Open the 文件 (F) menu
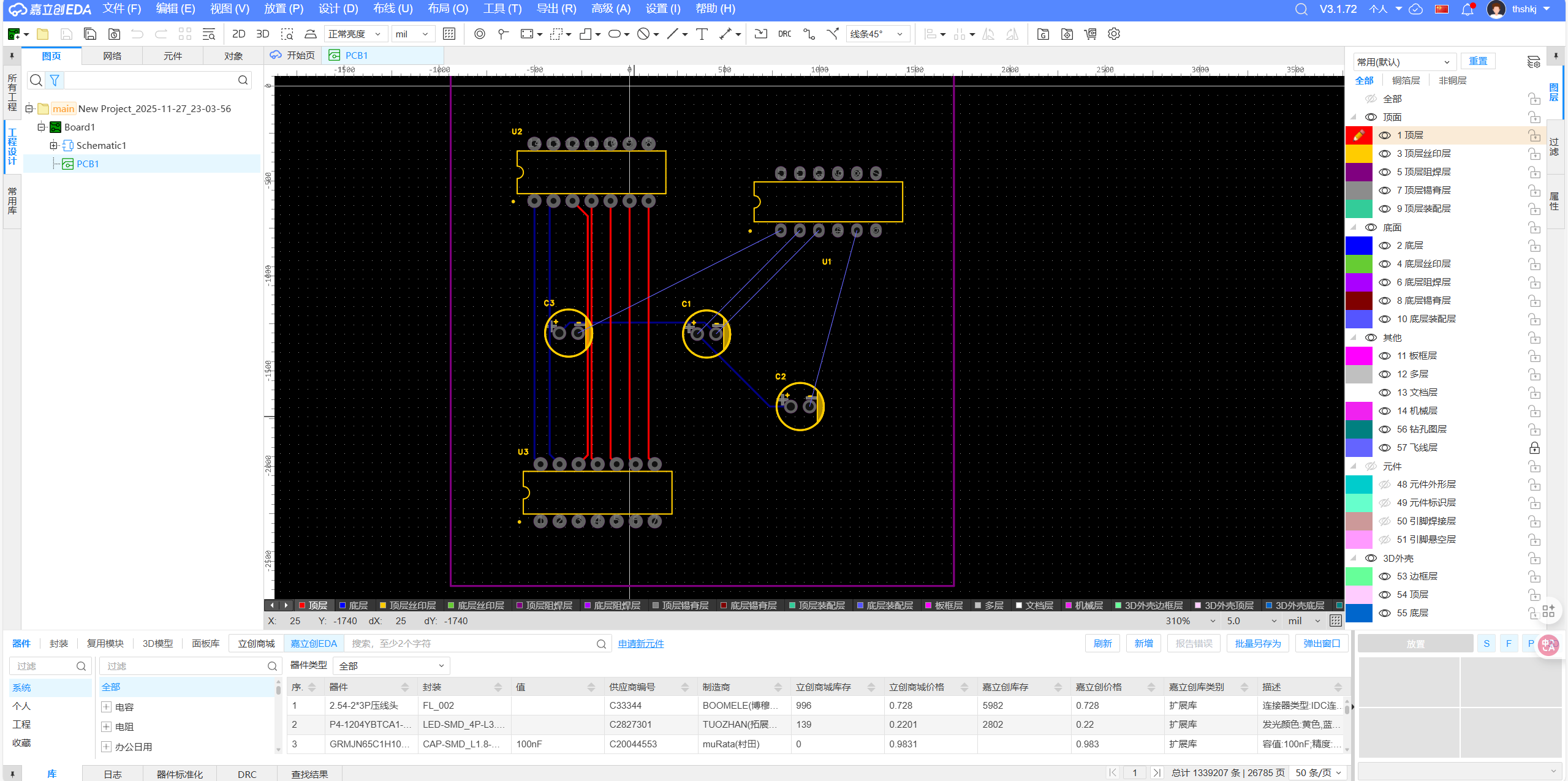The image size is (1568, 781). (x=122, y=9)
